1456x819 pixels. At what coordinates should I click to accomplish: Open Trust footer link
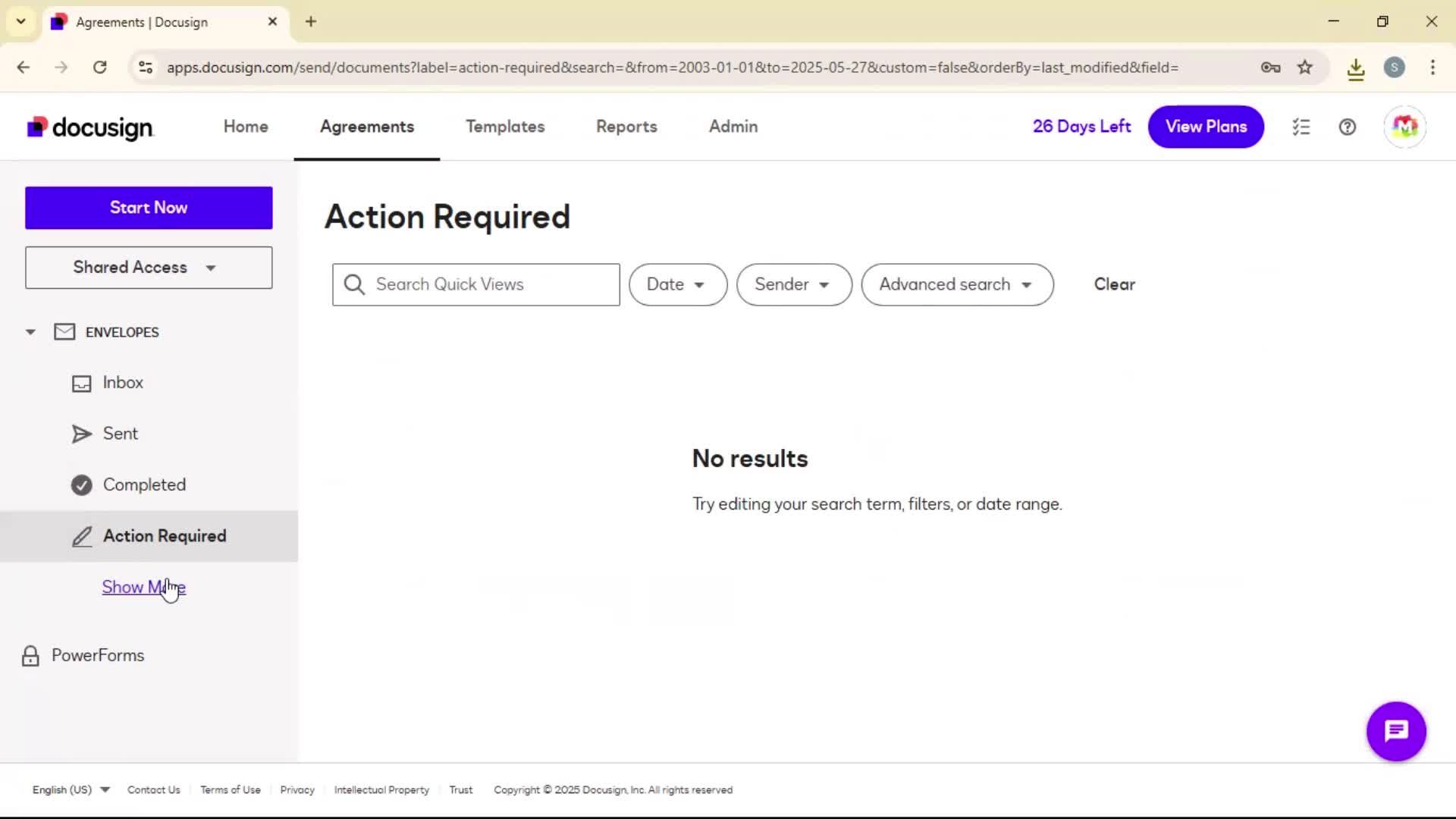[460, 789]
